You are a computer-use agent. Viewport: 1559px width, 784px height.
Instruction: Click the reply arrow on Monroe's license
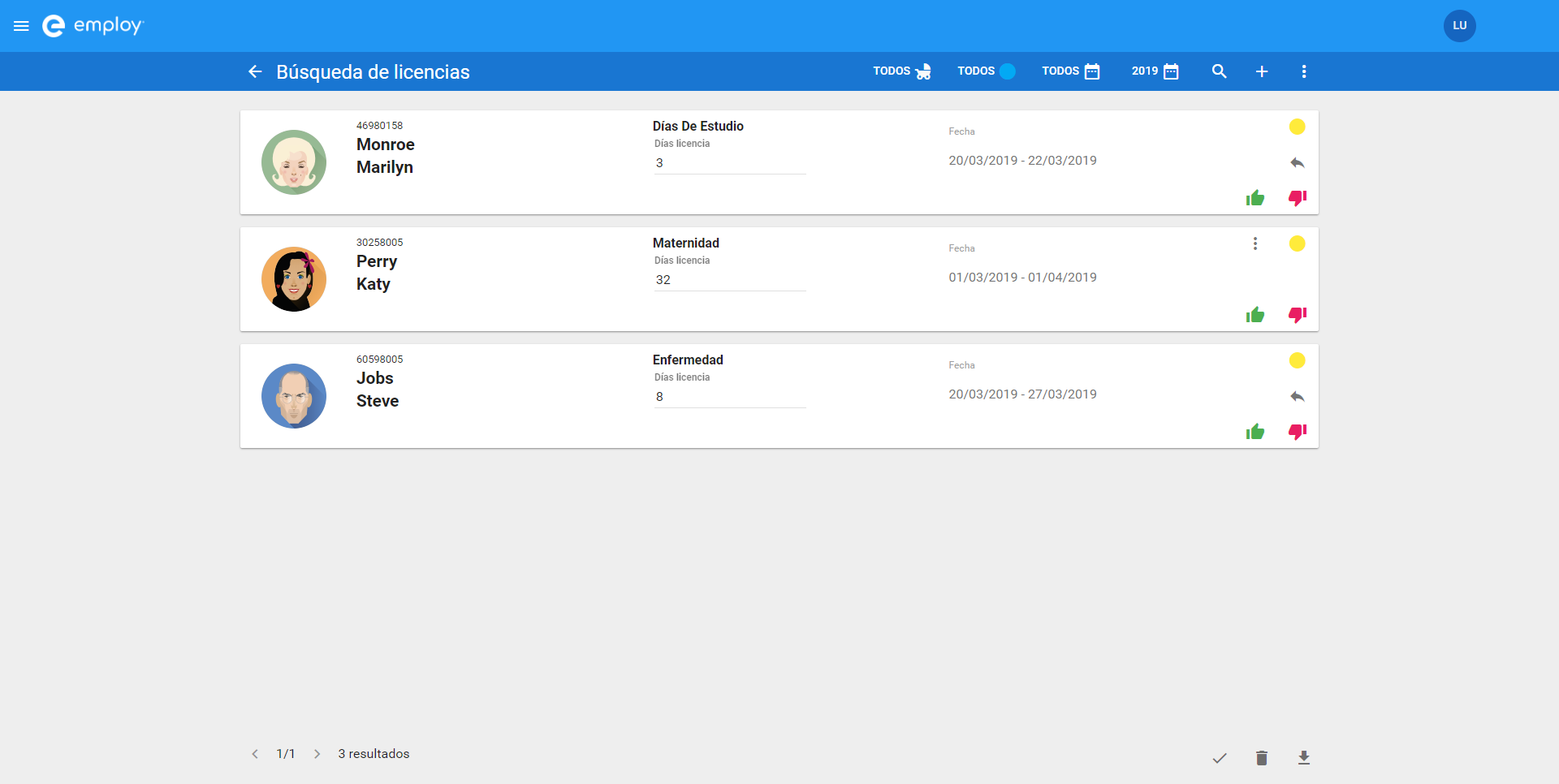click(1297, 163)
